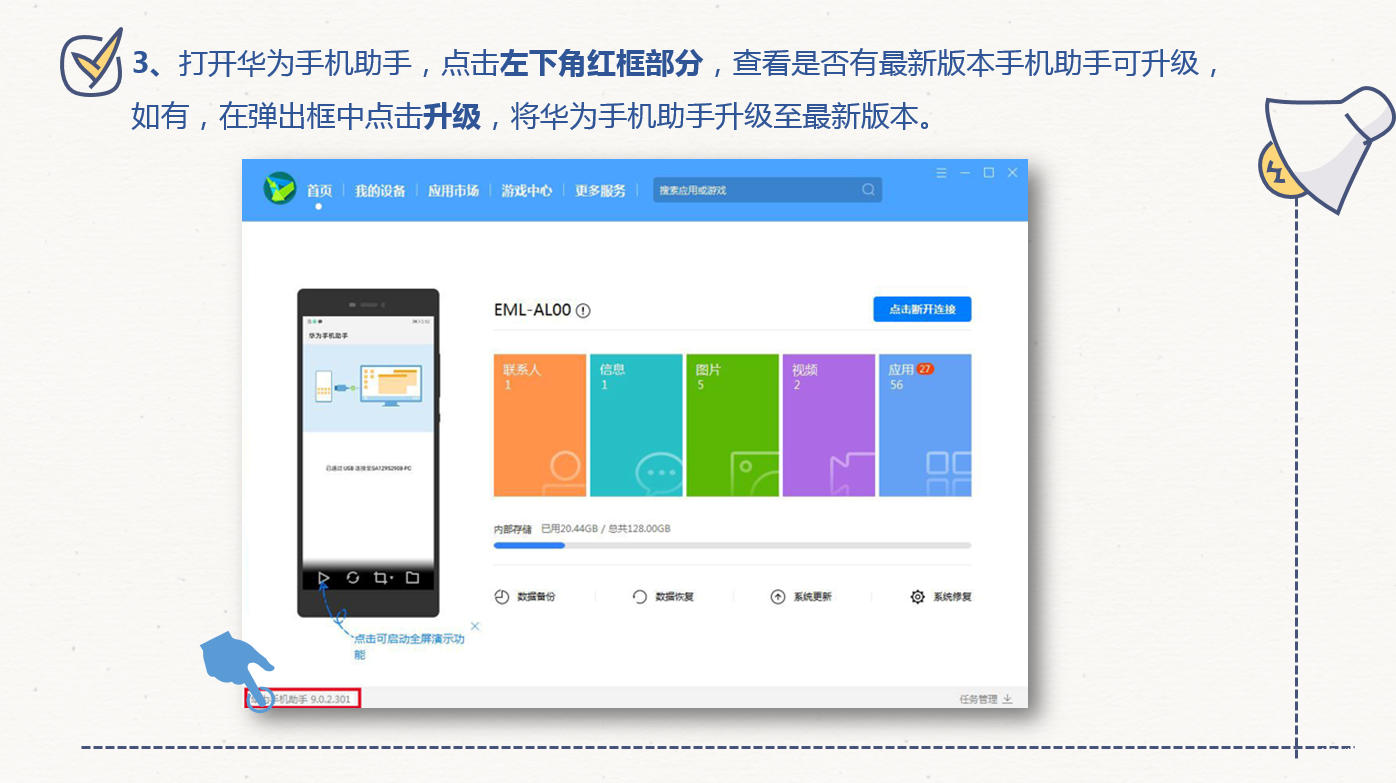Open the 首页 tab
Screen dimensions: 1396x783
319,190
